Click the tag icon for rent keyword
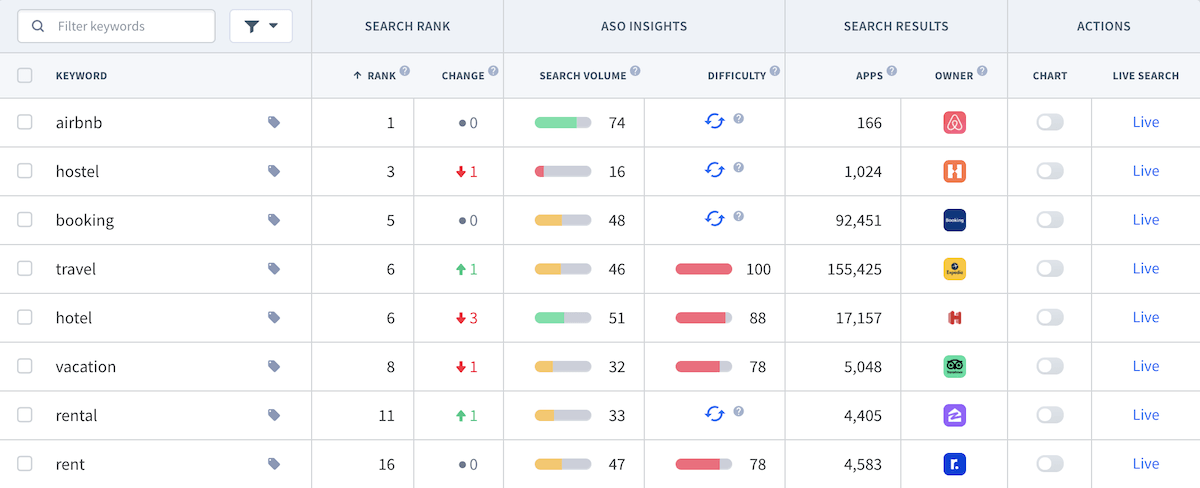 click(274, 464)
